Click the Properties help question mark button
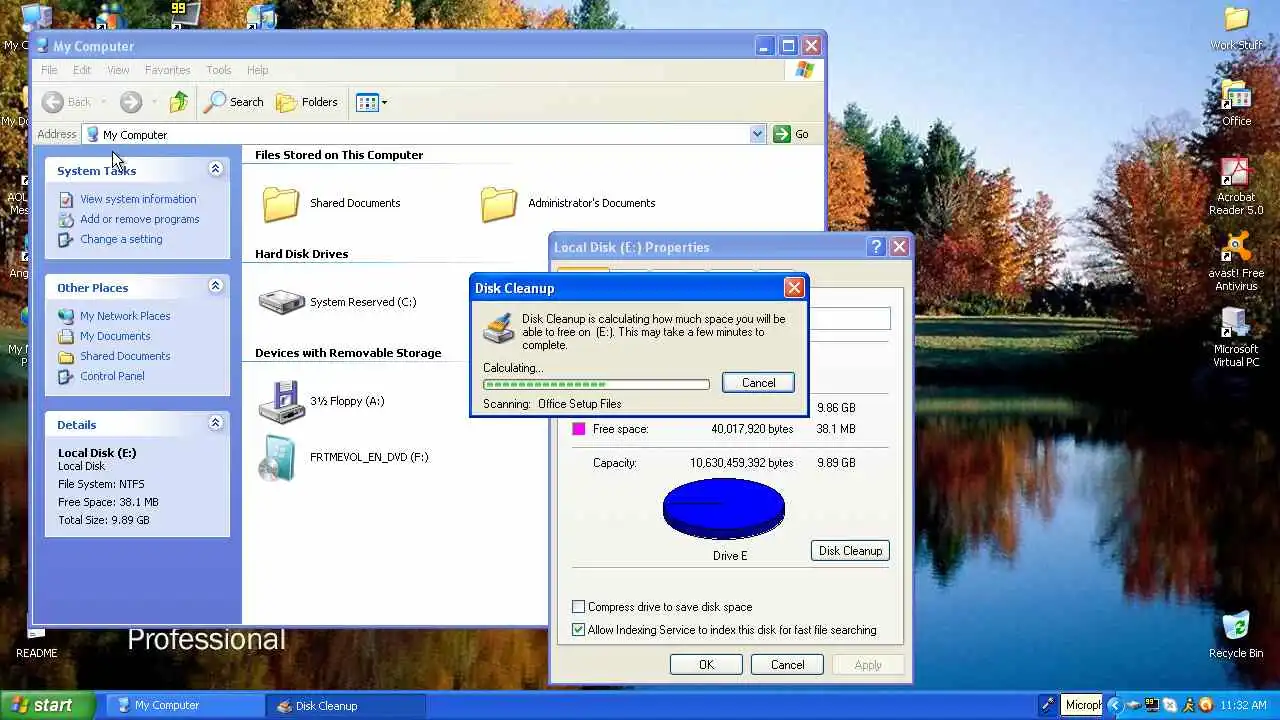The height and width of the screenshot is (720, 1280). 876,247
